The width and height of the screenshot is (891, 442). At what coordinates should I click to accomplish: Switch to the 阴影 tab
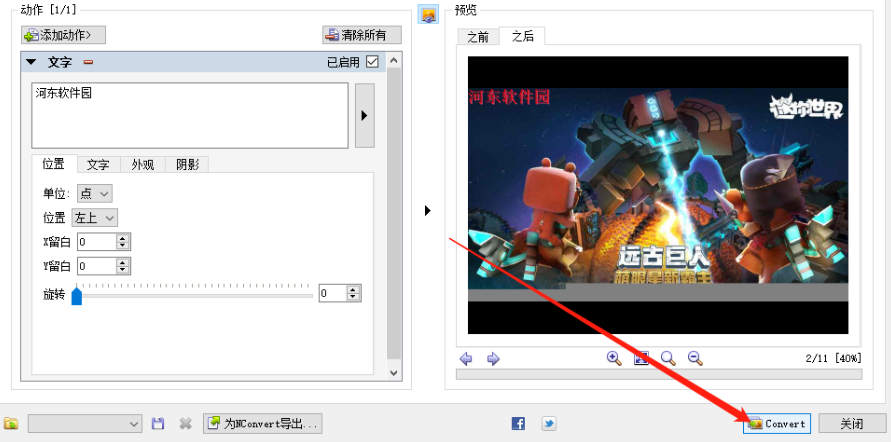tap(187, 165)
